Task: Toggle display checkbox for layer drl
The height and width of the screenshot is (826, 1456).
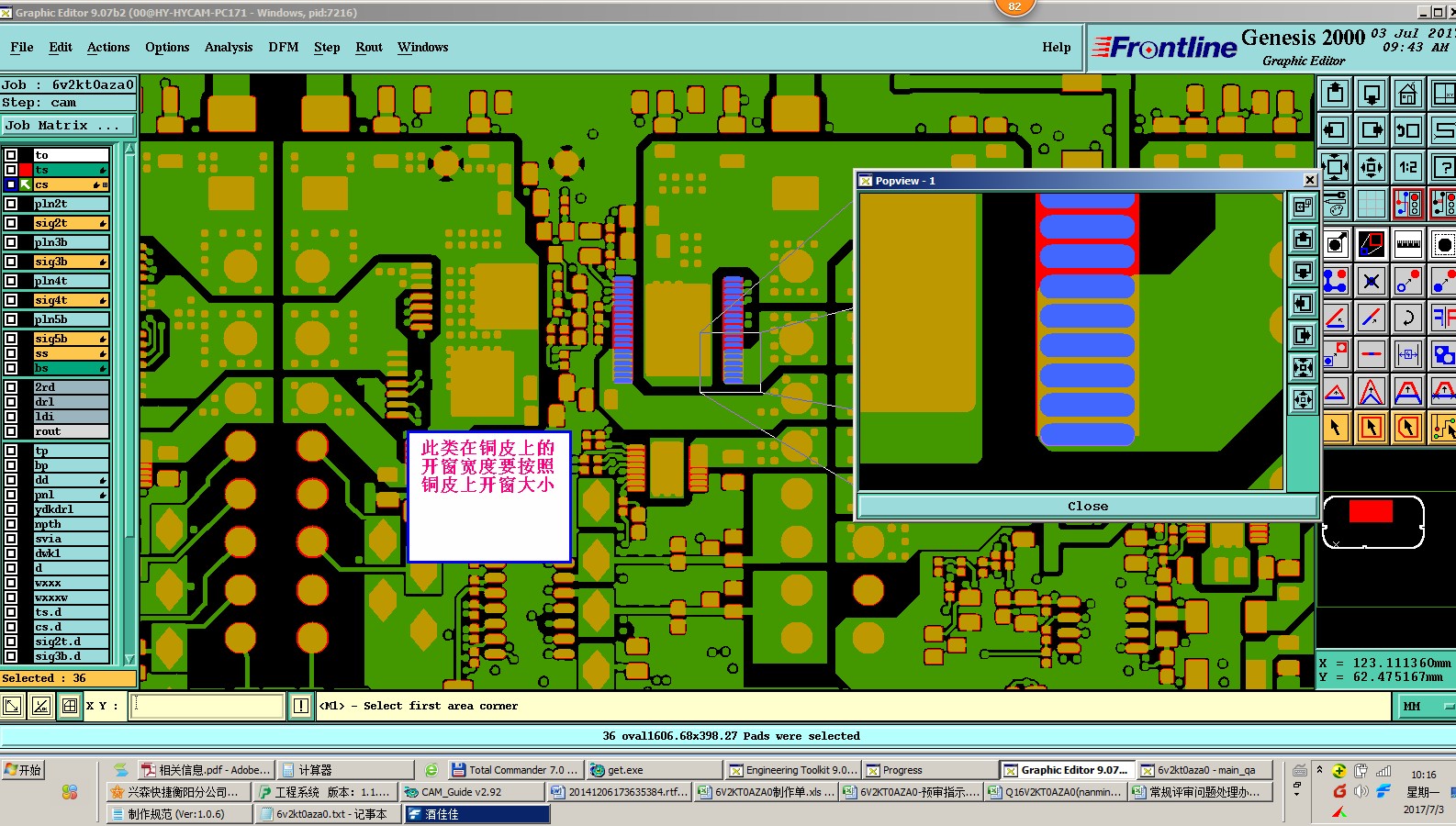Action: click(x=11, y=402)
